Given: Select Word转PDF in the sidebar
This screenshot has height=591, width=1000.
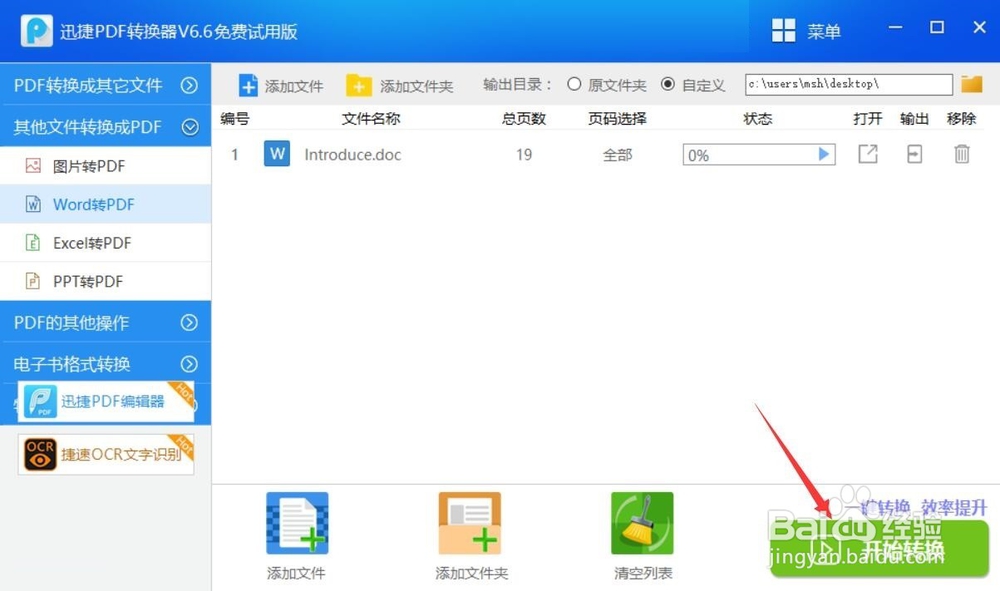Looking at the screenshot, I should click(x=105, y=204).
